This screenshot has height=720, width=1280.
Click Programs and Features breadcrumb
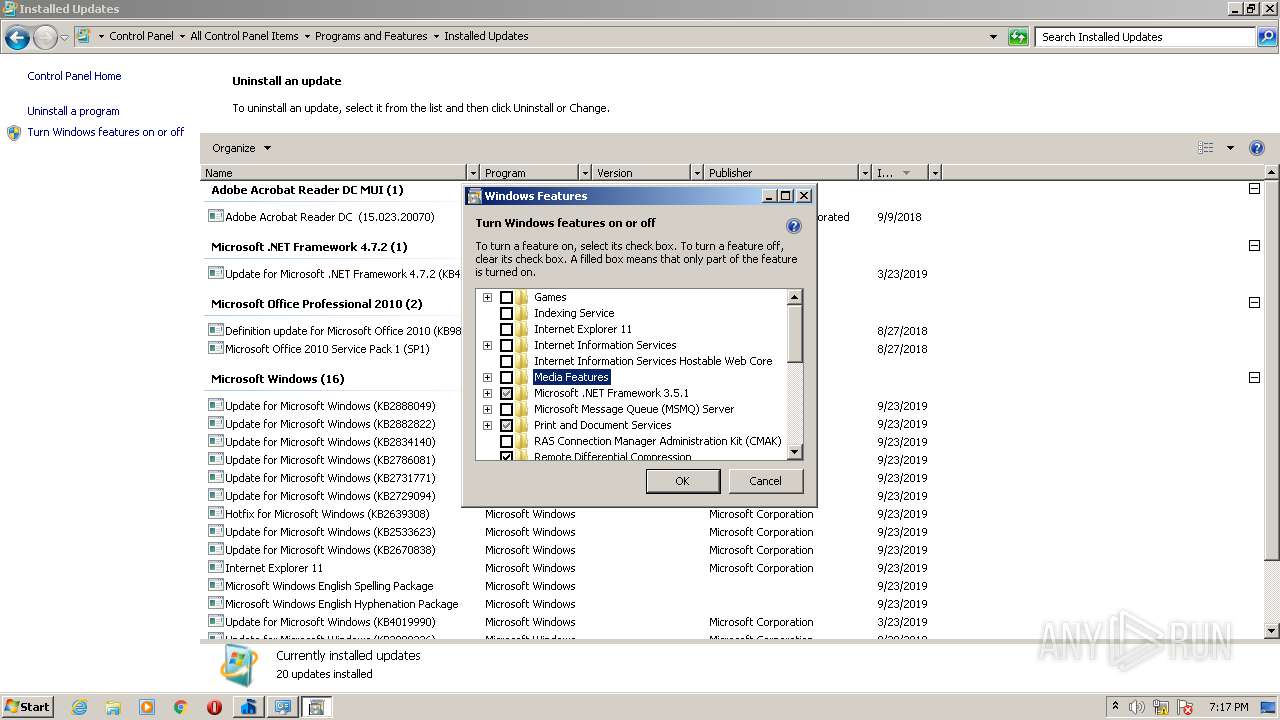point(371,36)
